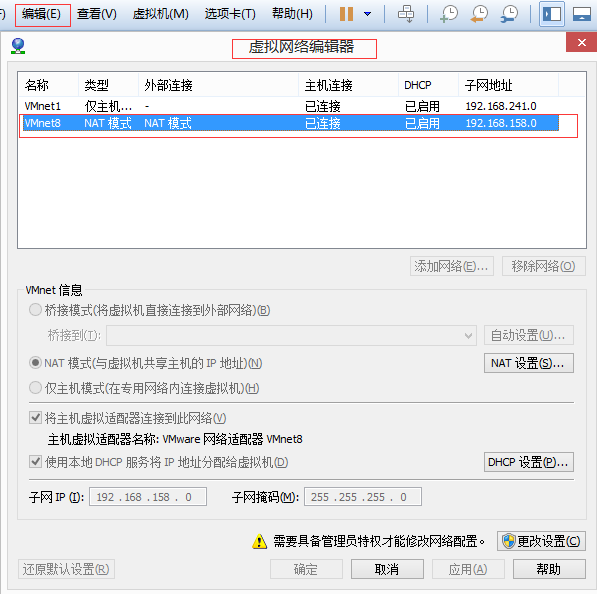The image size is (597, 594).
Task: Click the yellow warning triangle icon
Action: point(260,541)
